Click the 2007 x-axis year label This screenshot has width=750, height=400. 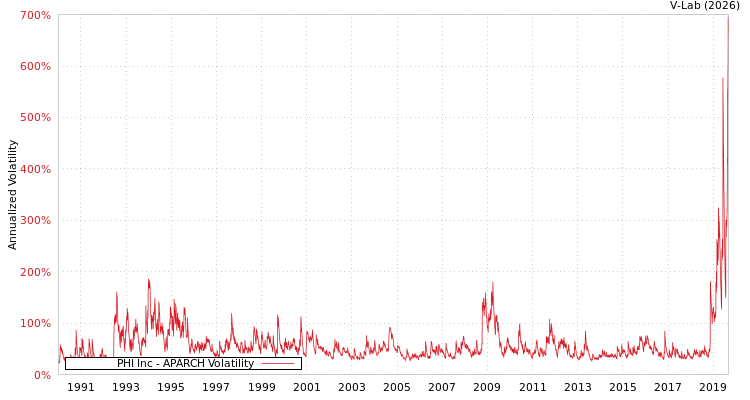[442, 387]
